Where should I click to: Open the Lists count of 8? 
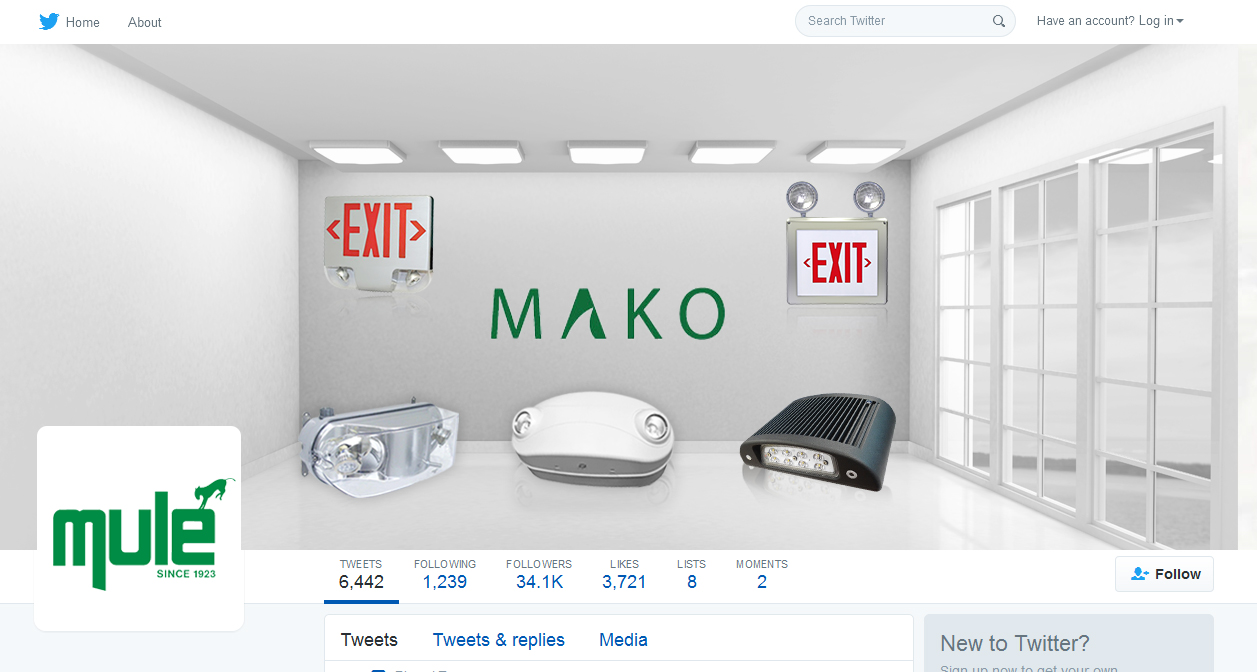(x=691, y=575)
